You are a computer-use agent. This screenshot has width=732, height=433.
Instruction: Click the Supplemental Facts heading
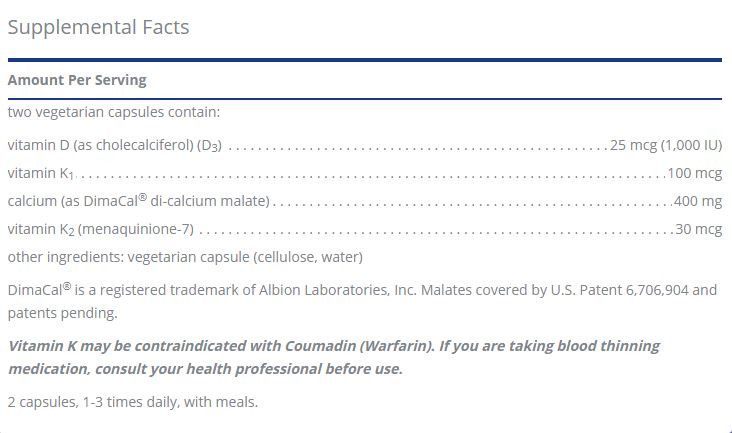(99, 27)
